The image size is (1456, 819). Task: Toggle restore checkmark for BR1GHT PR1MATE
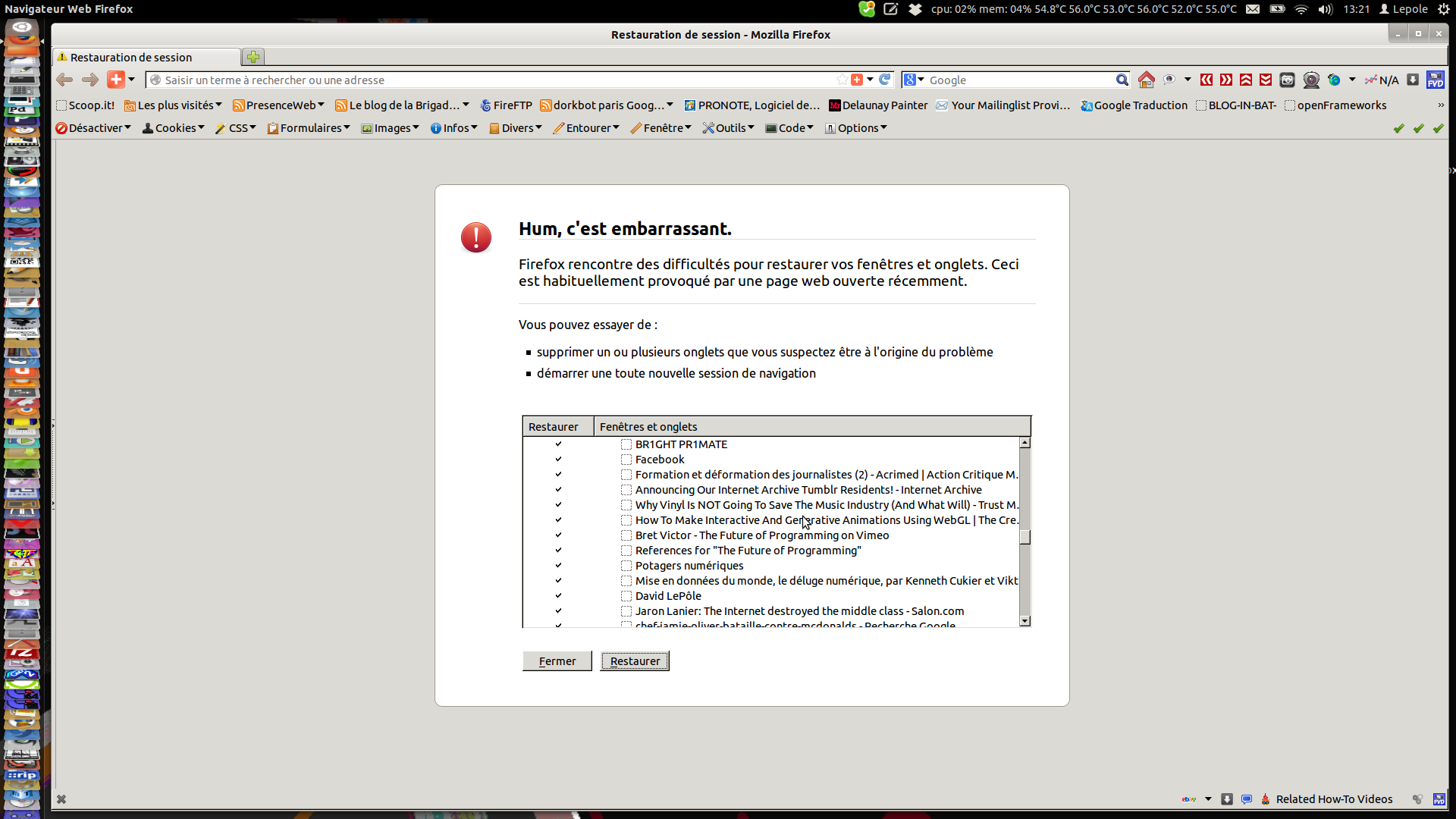pos(559,444)
